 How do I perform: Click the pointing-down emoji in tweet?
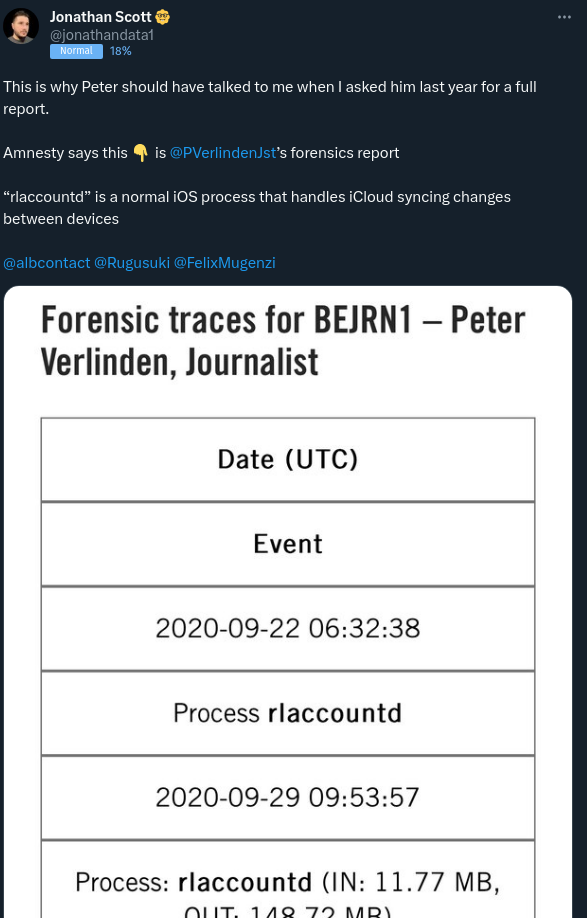[140, 153]
